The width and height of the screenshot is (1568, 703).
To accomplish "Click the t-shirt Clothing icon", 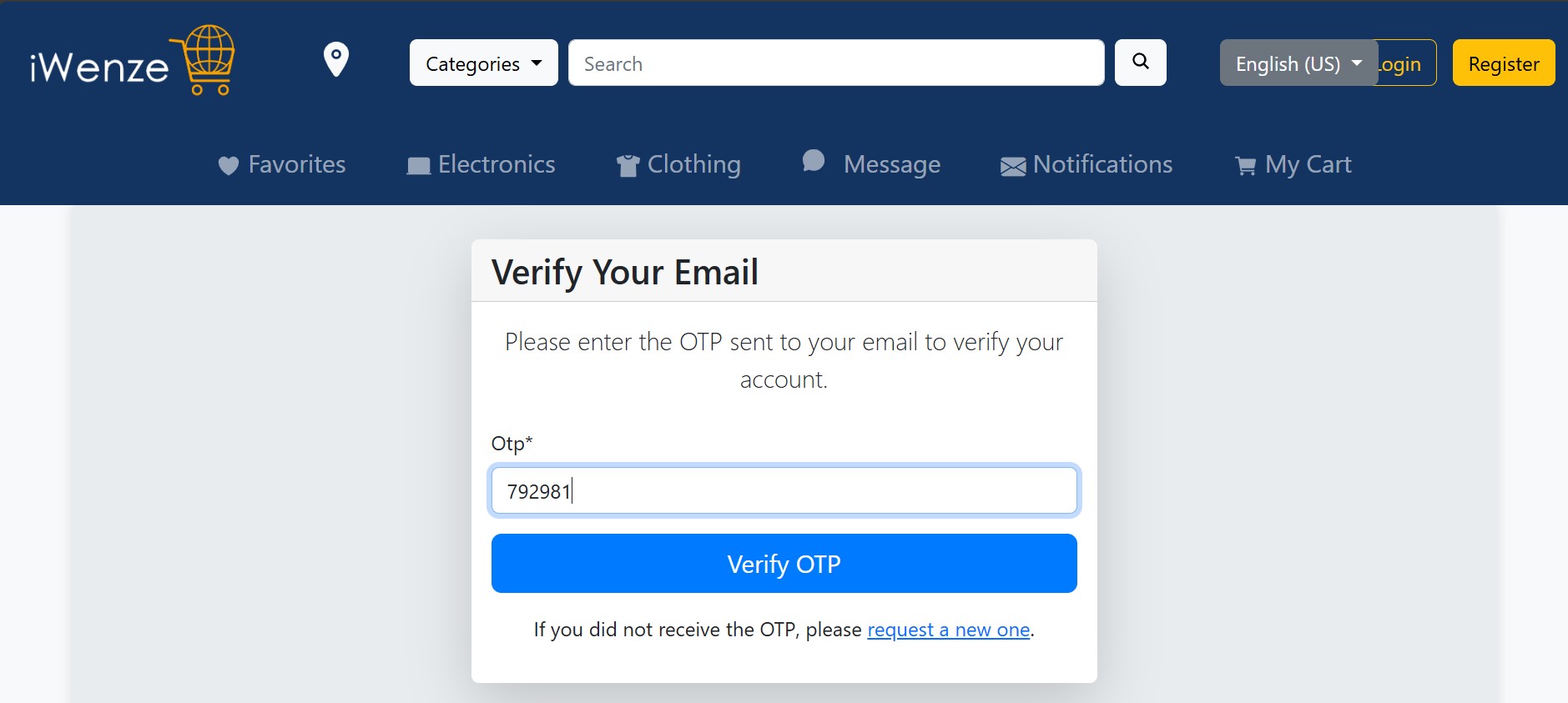I will (x=628, y=166).
